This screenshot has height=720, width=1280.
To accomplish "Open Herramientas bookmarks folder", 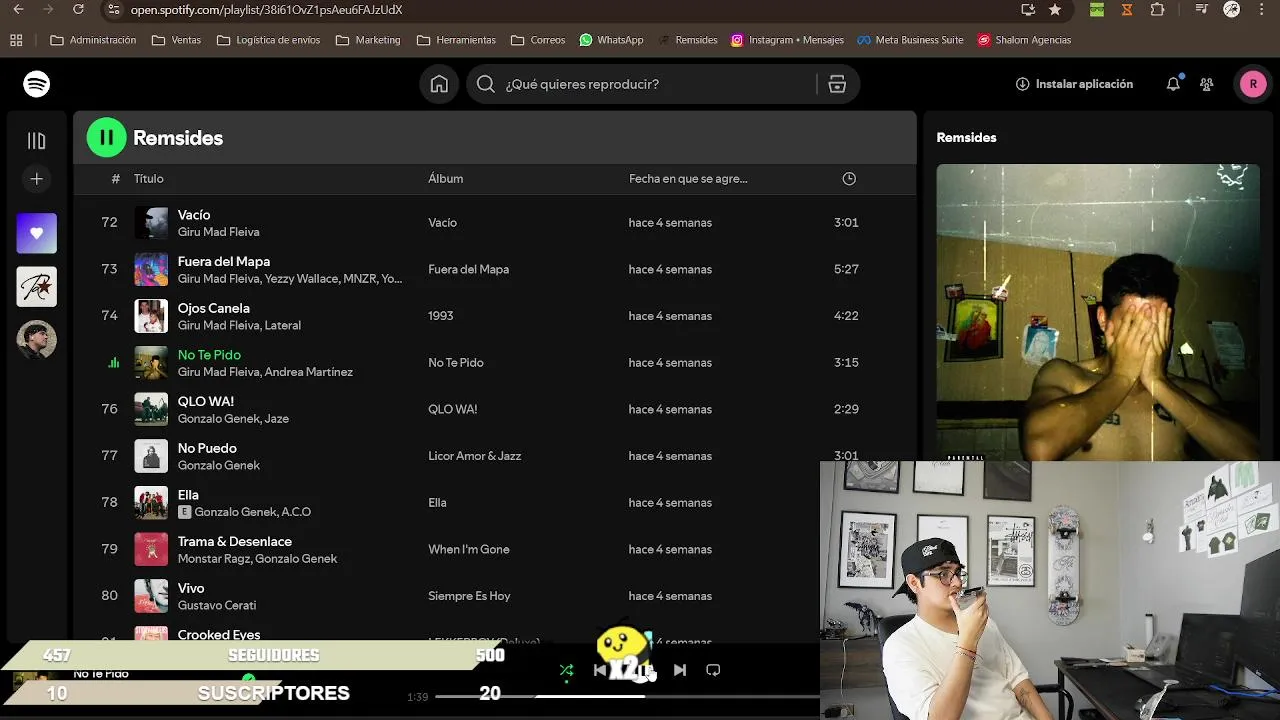I will [456, 40].
